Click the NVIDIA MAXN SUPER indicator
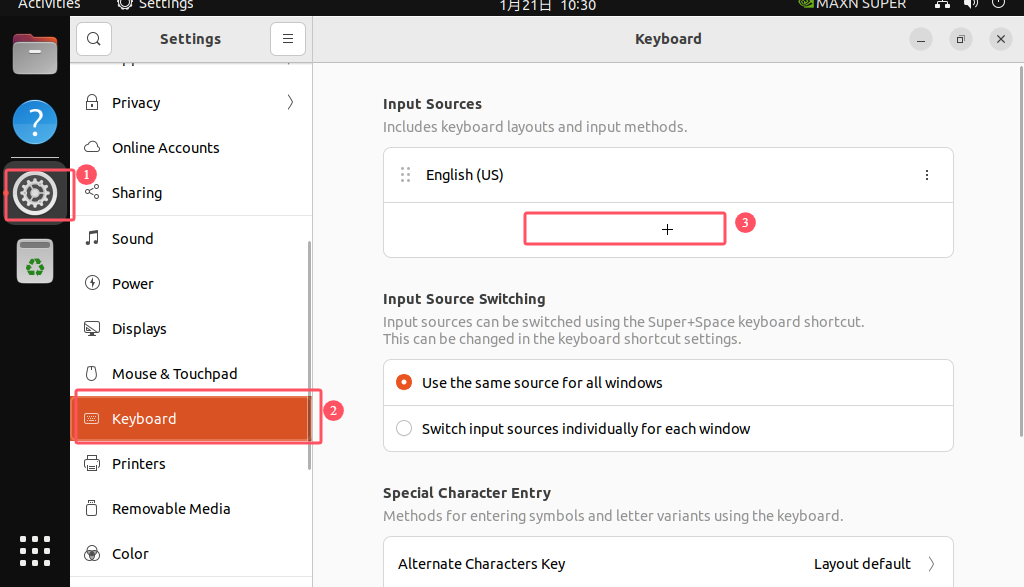 click(x=852, y=5)
